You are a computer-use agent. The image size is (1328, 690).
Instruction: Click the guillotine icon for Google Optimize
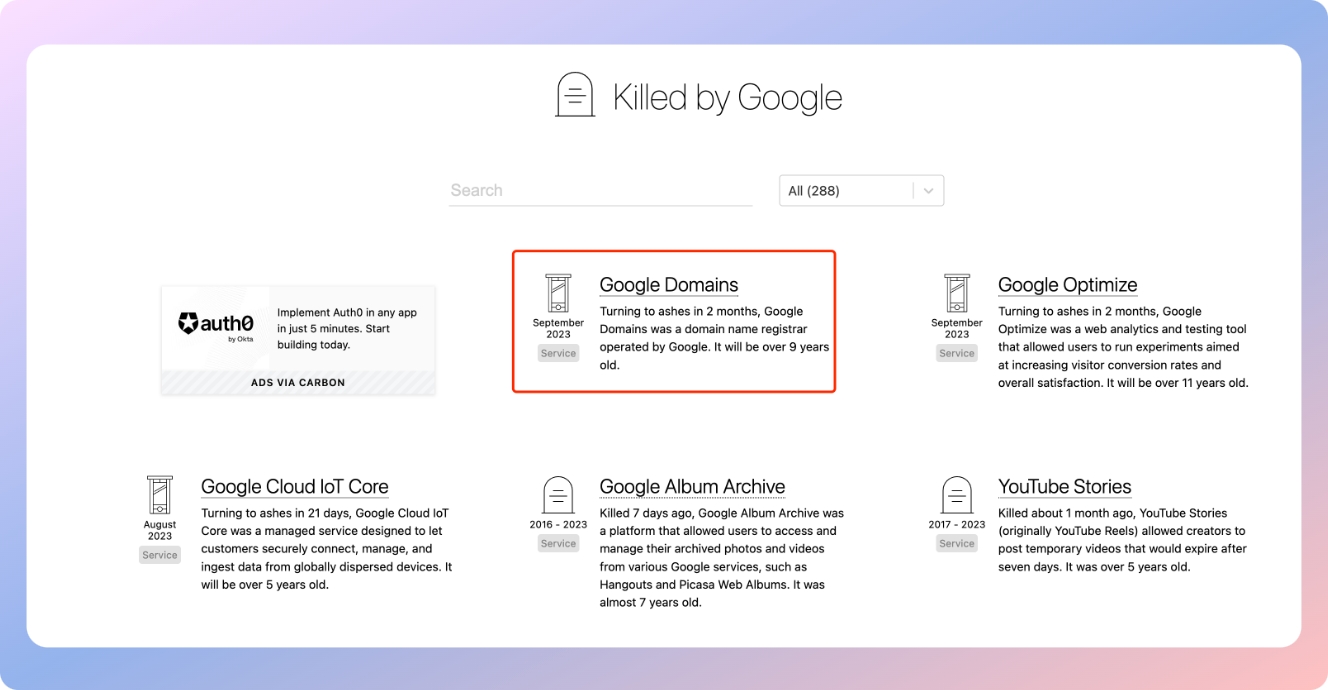957,293
